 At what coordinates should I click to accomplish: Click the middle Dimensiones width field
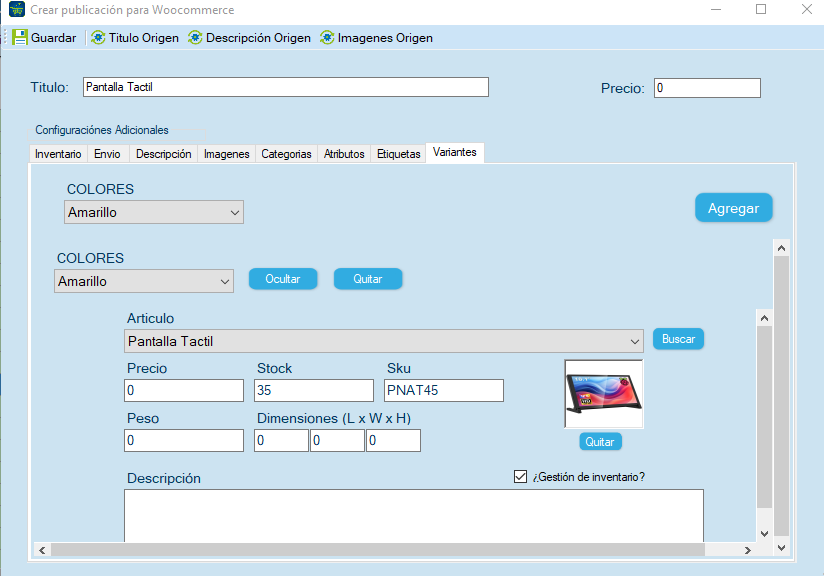tap(337, 440)
